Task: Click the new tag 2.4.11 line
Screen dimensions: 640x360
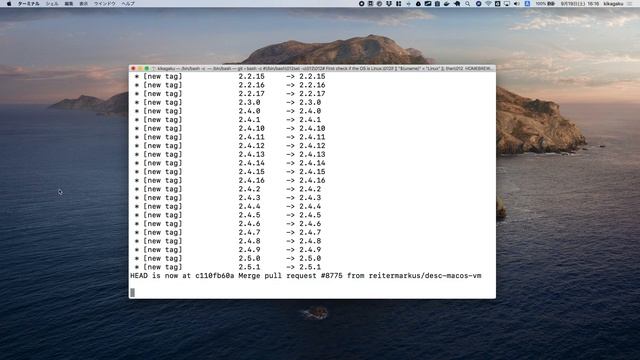Action: 230,137
